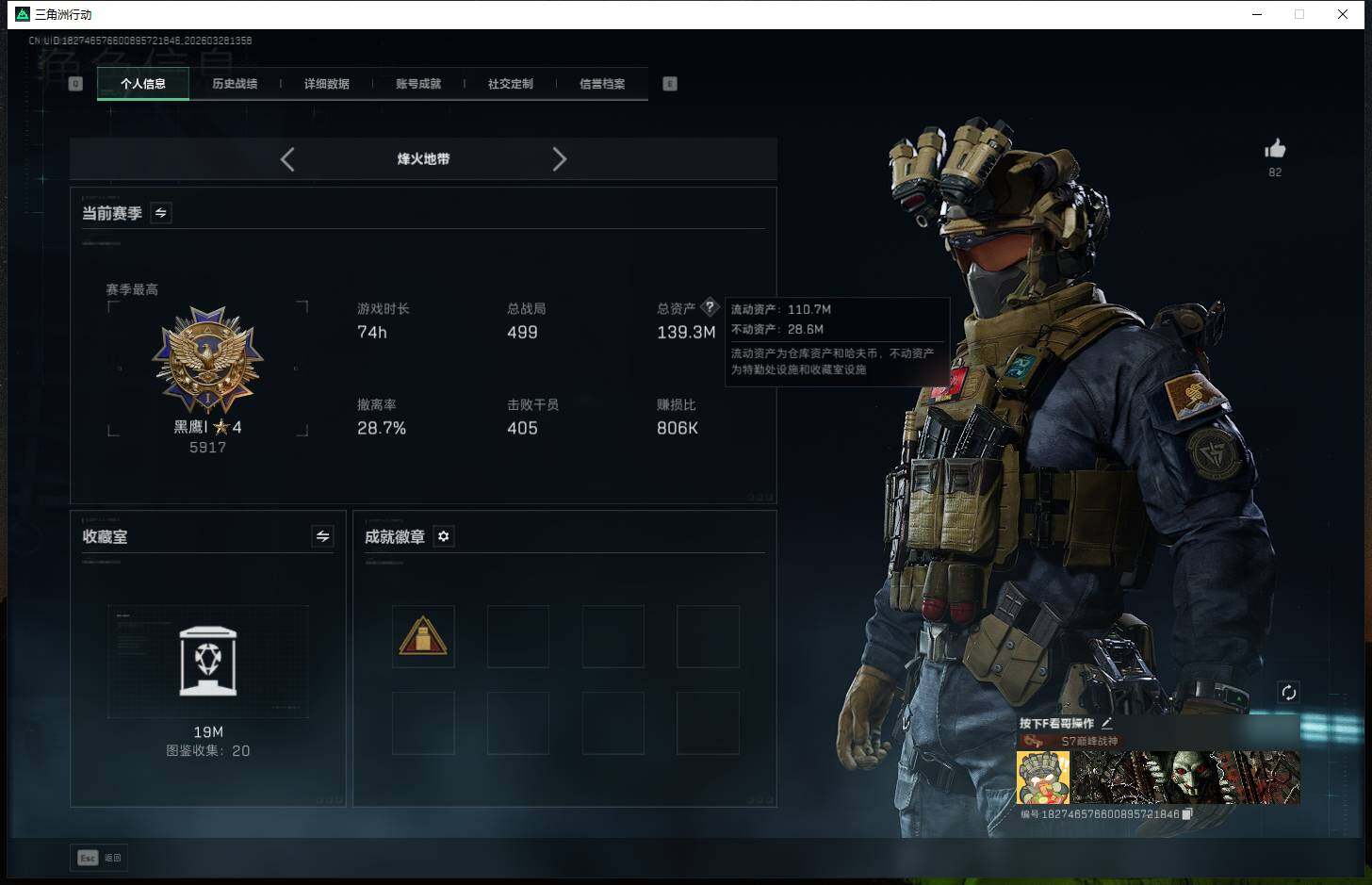1372x885 pixels.
Task: Select the 账号成就 tab
Action: (418, 84)
